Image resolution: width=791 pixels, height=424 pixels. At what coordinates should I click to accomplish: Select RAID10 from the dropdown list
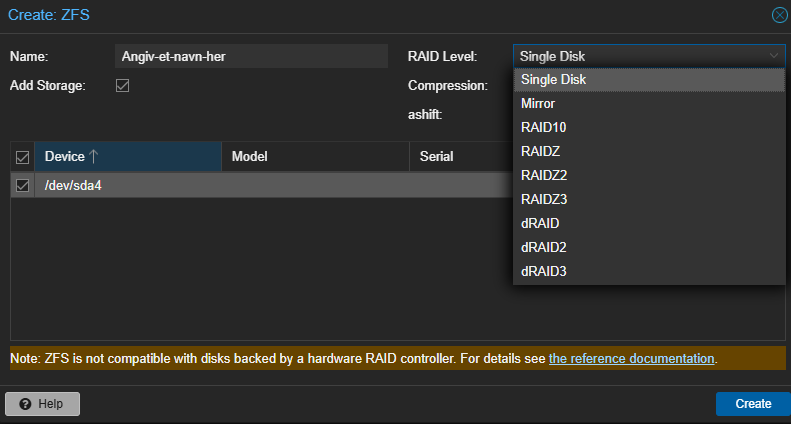point(649,128)
